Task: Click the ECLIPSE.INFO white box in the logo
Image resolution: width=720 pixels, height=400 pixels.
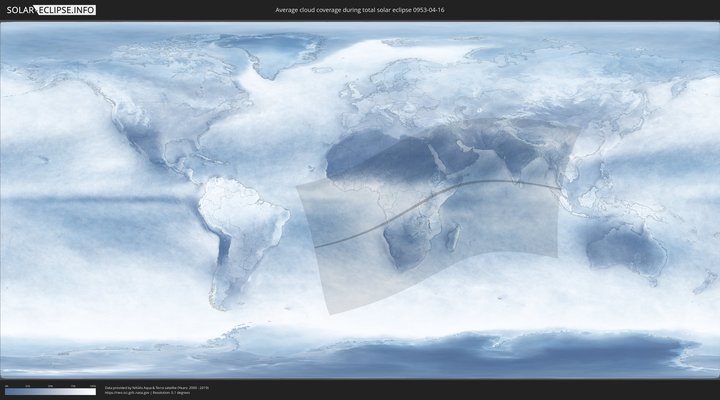Action: tap(67, 9)
